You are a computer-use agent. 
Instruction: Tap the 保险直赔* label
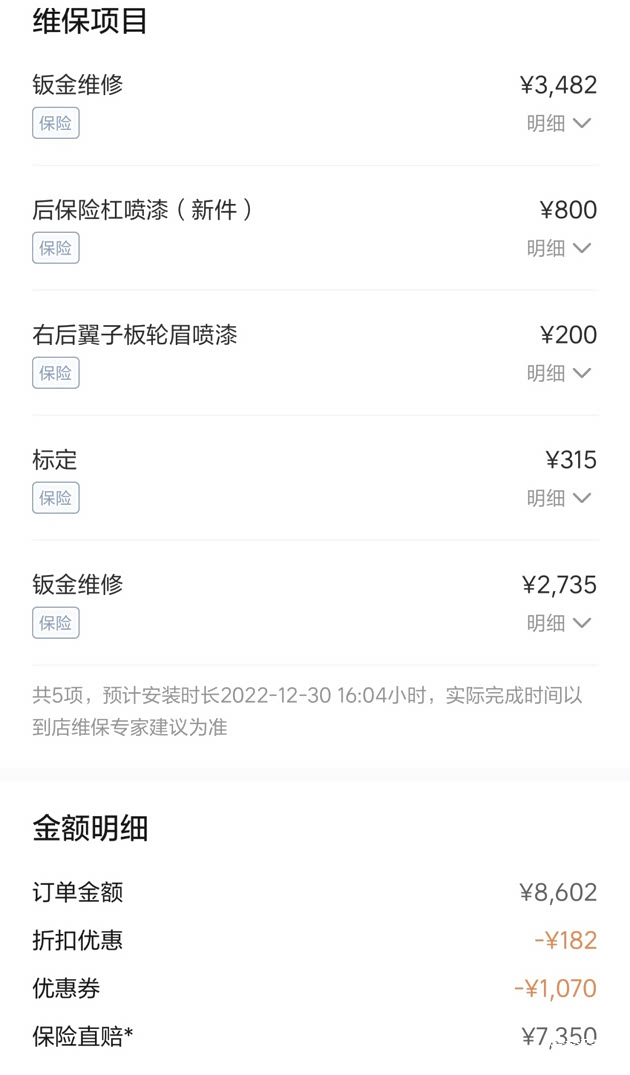[83, 1037]
